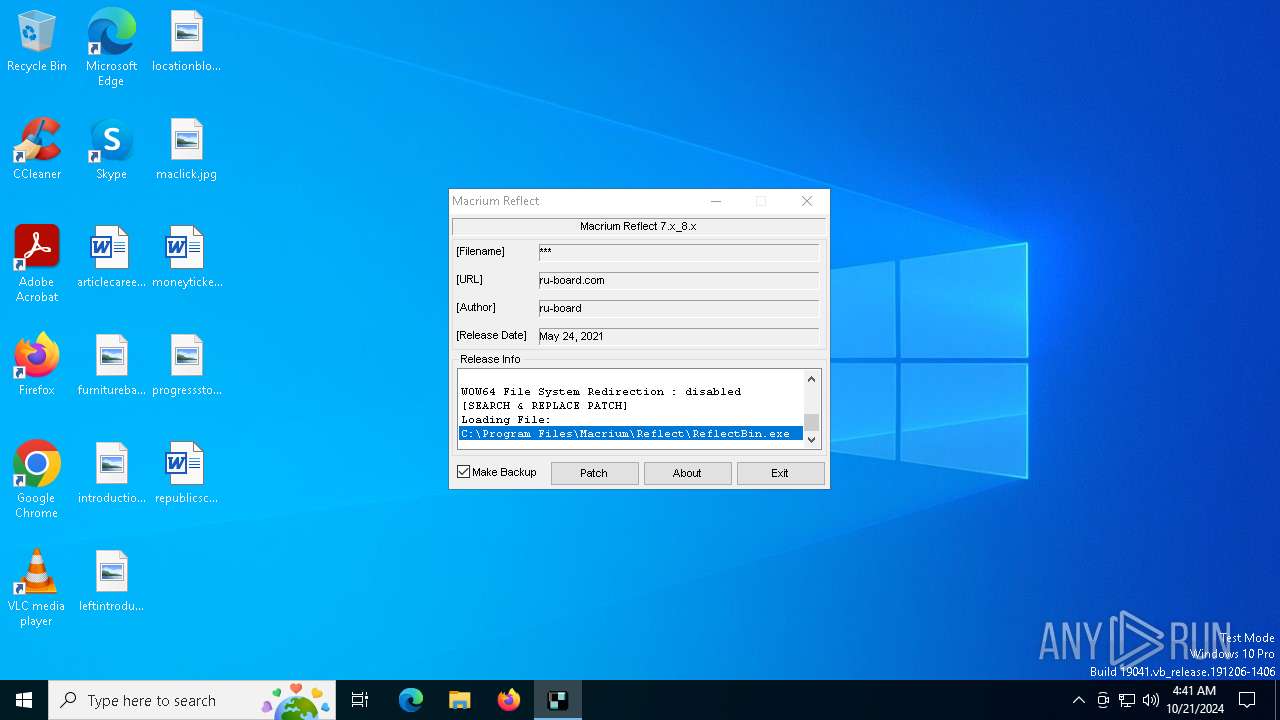Open the Action Center notifications icon

click(1247, 700)
